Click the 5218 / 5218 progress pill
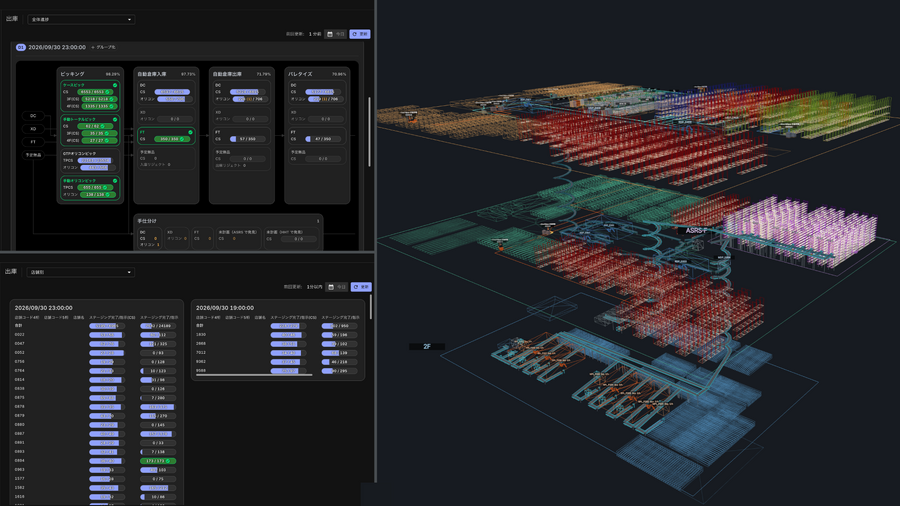 [98, 99]
